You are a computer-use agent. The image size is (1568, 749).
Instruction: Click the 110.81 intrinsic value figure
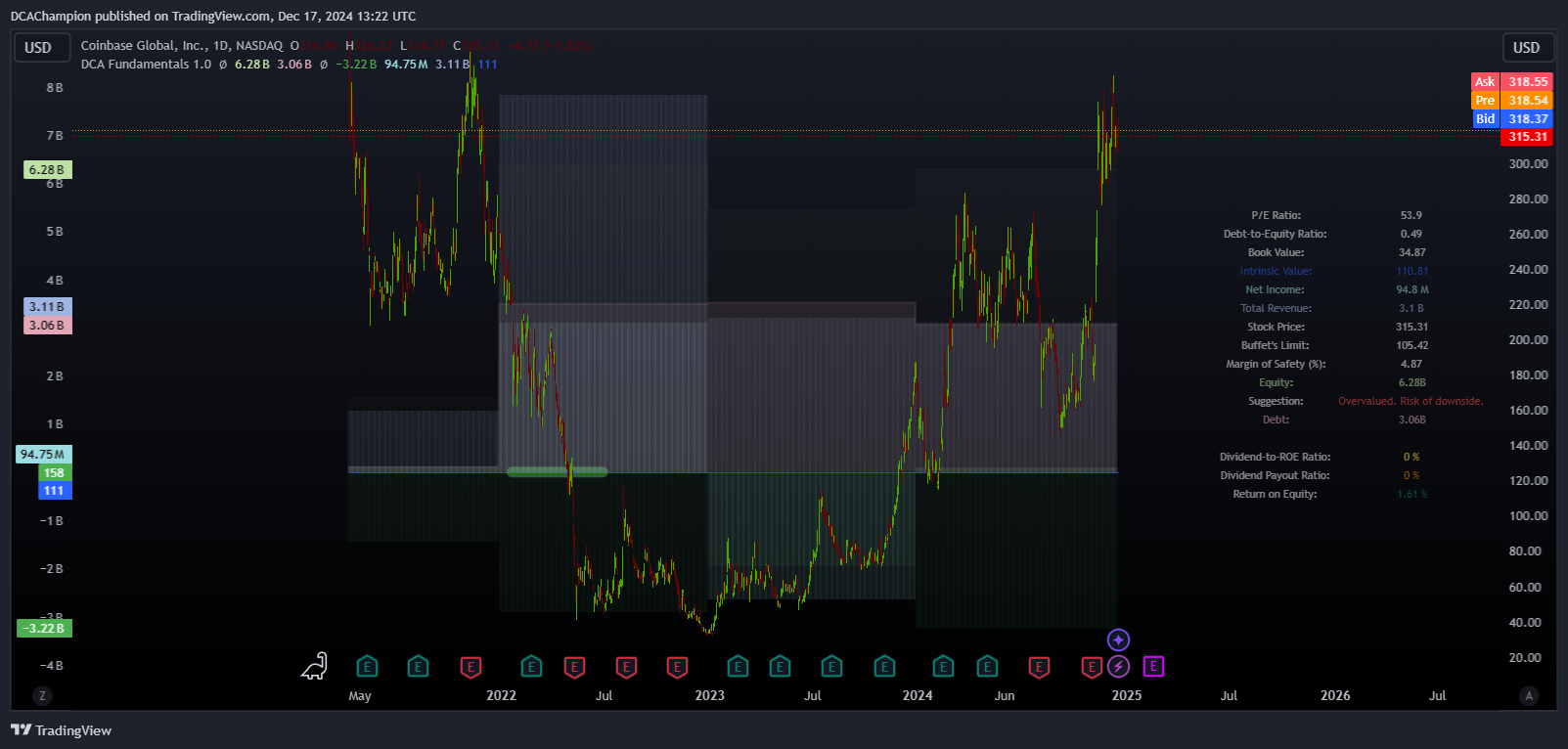tap(1411, 271)
